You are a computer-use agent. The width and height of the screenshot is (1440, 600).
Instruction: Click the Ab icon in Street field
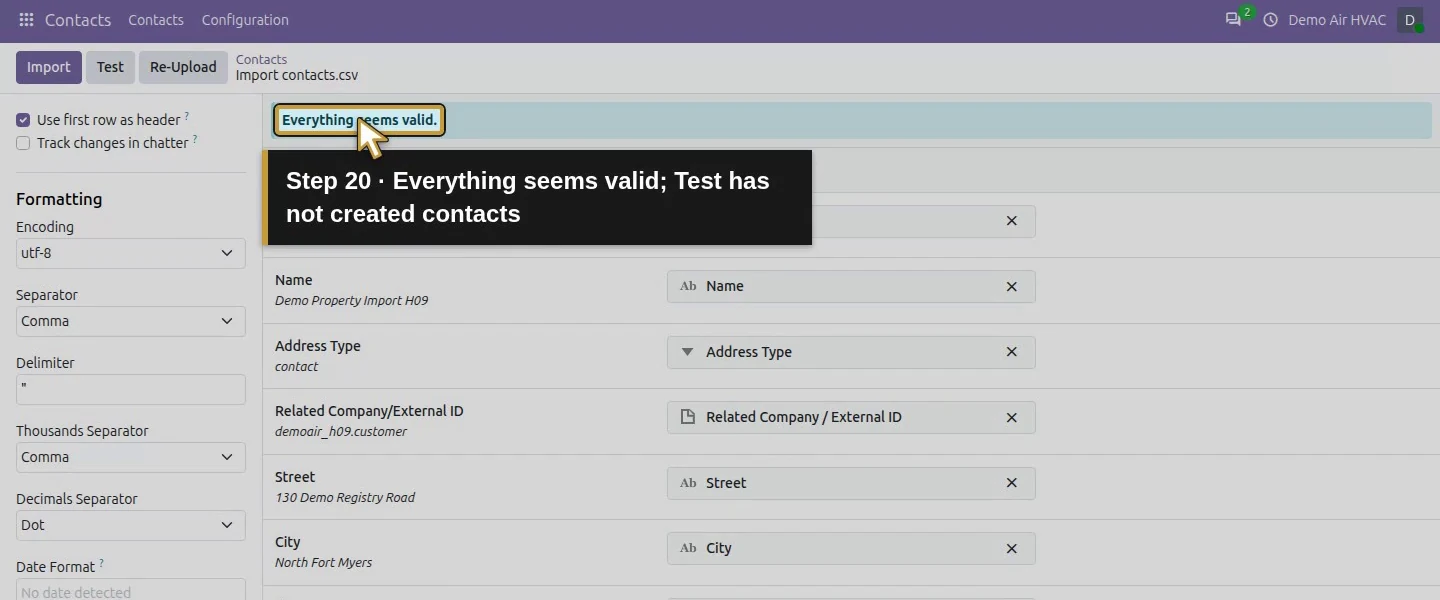point(688,483)
